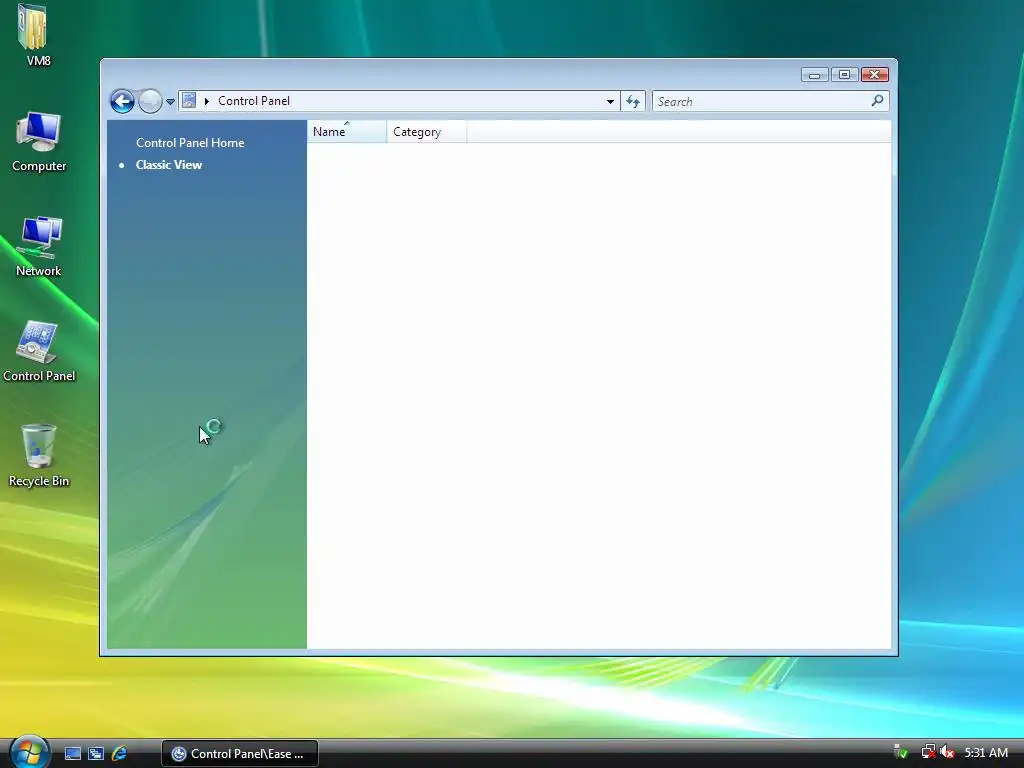Click Switch between windows quick launch icon
The image size is (1024, 768).
96,754
